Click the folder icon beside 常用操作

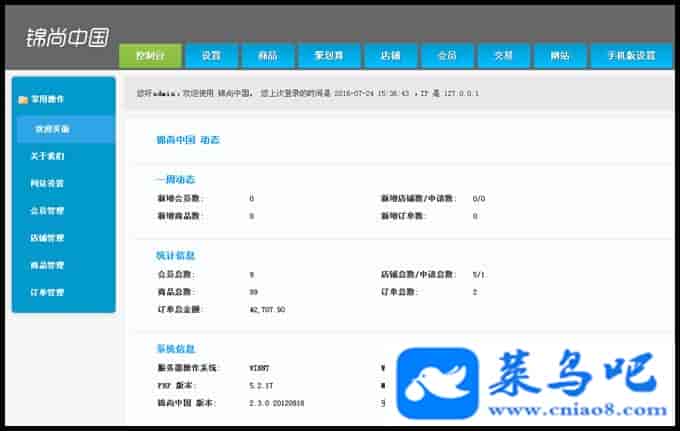[x=23, y=100]
